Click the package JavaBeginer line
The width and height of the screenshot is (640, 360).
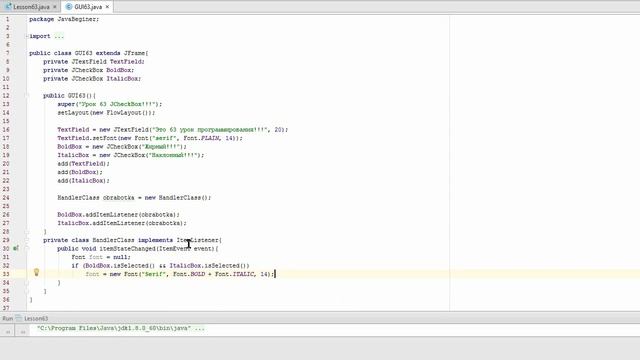[x=64, y=19]
